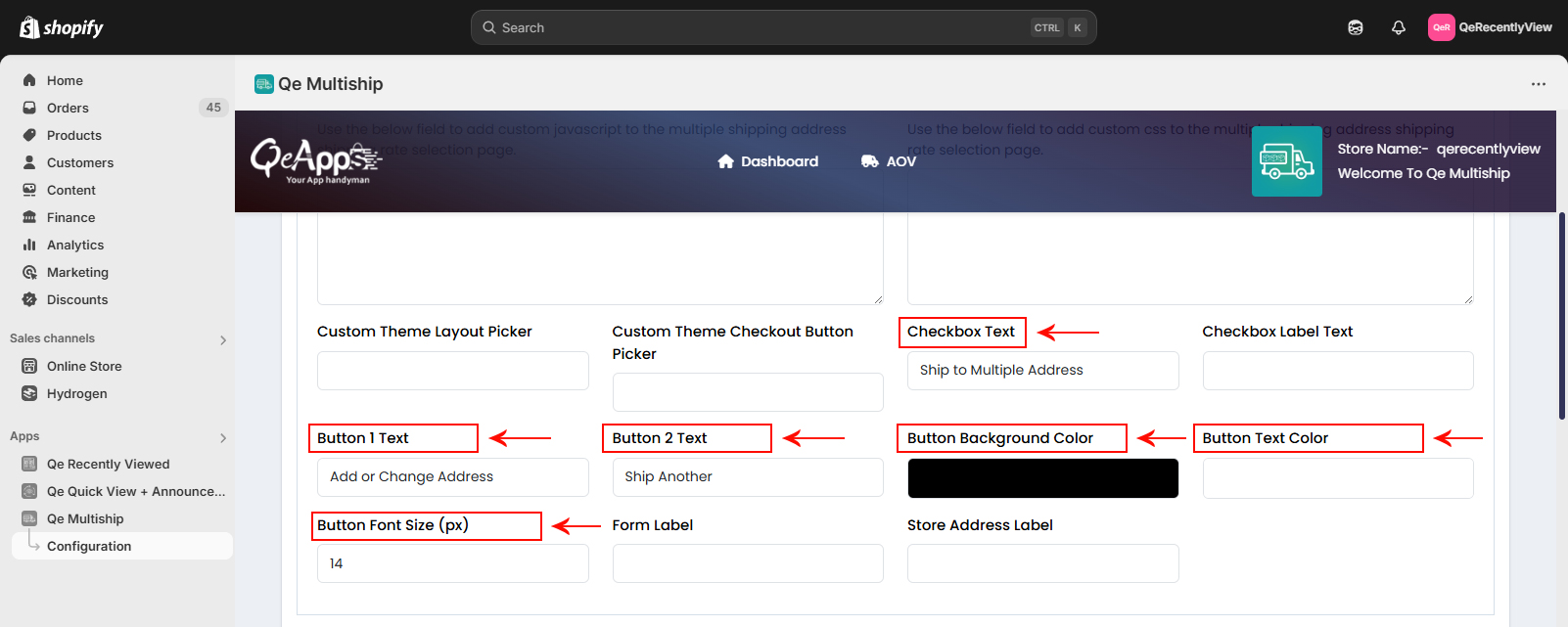
Task: Click the AOV truck icon
Action: (869, 161)
